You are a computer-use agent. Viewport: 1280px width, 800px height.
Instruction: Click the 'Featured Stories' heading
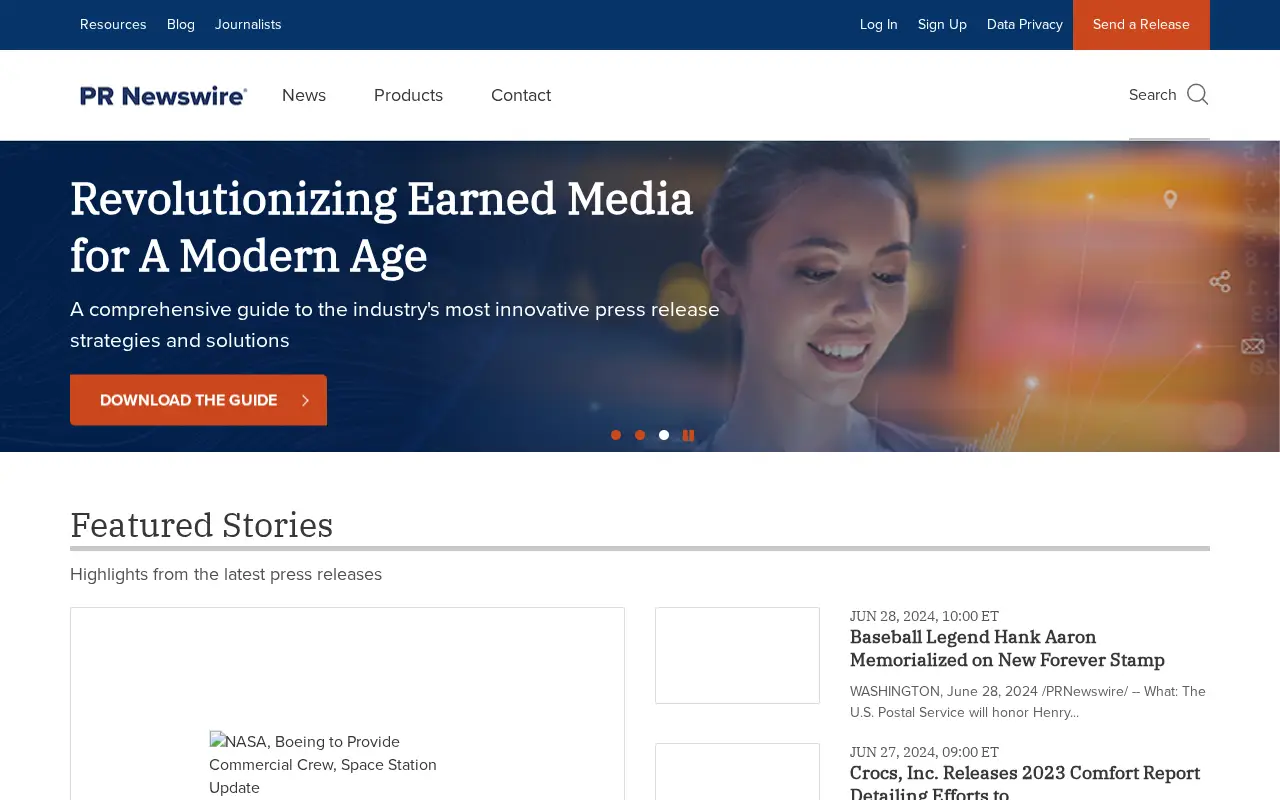pyautogui.click(x=201, y=525)
